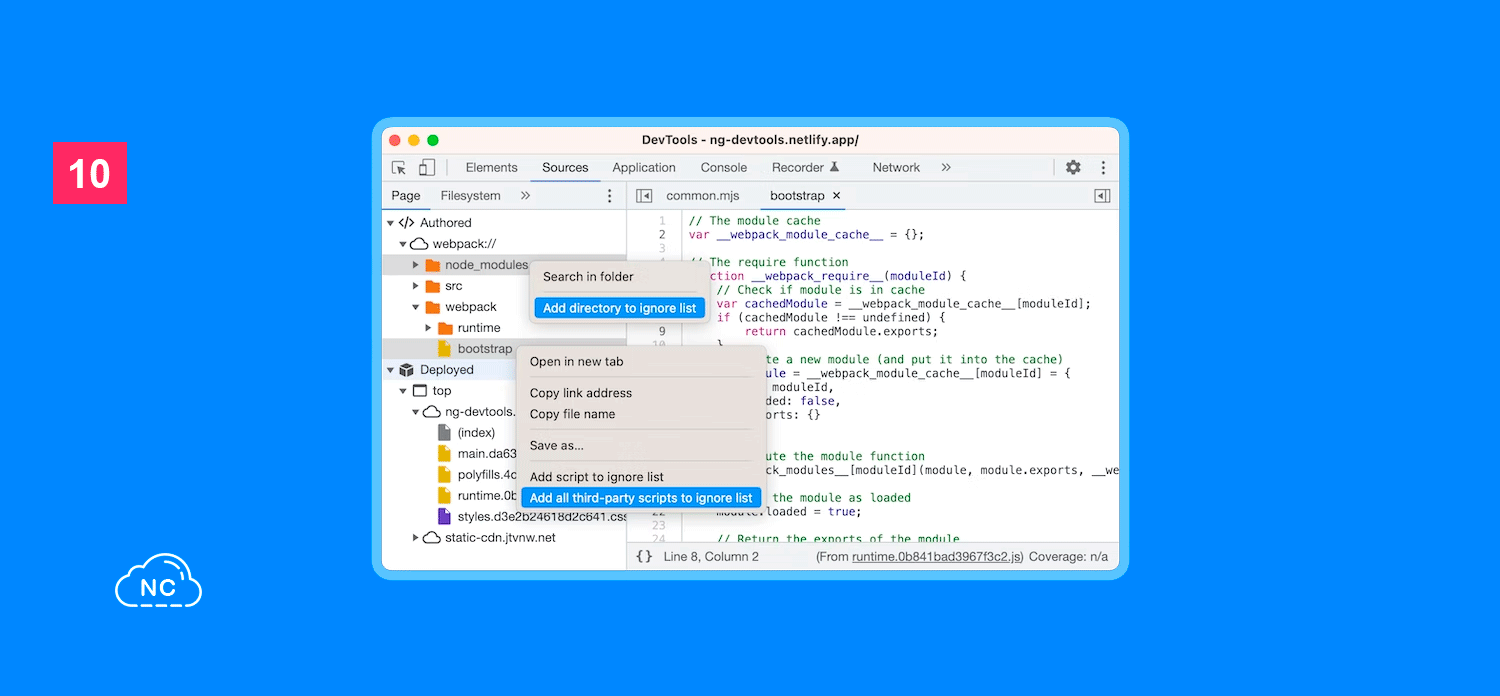Click the Authored code brackets icon

(406, 223)
